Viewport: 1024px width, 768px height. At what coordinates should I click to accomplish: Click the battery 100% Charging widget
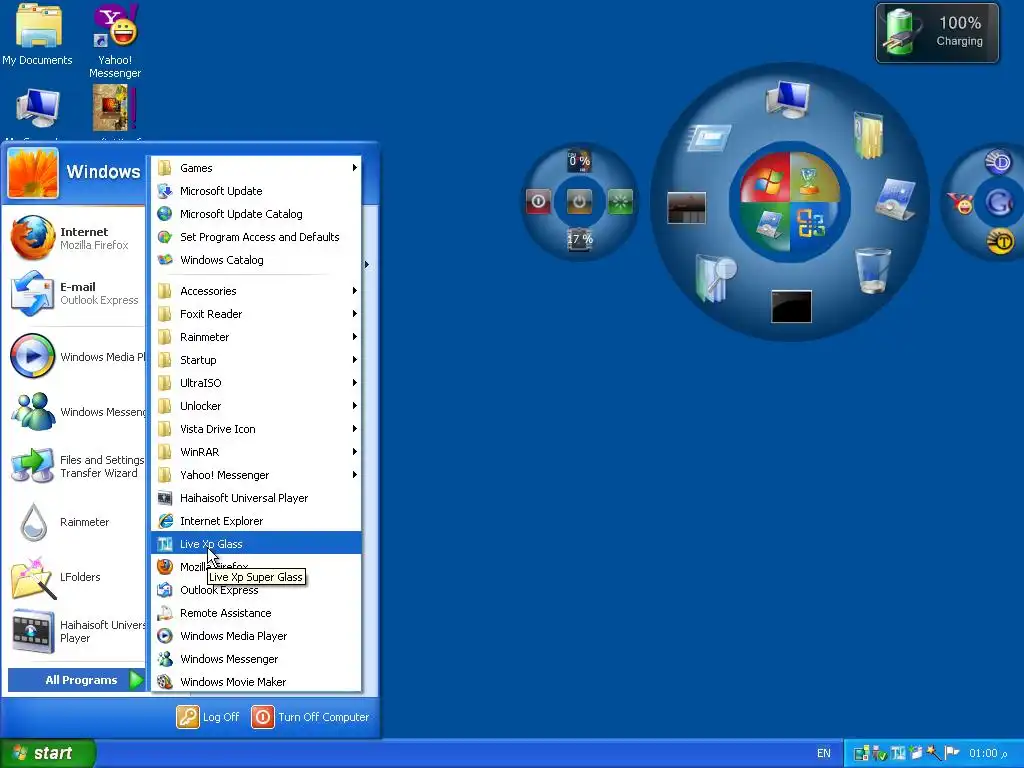[x=937, y=33]
